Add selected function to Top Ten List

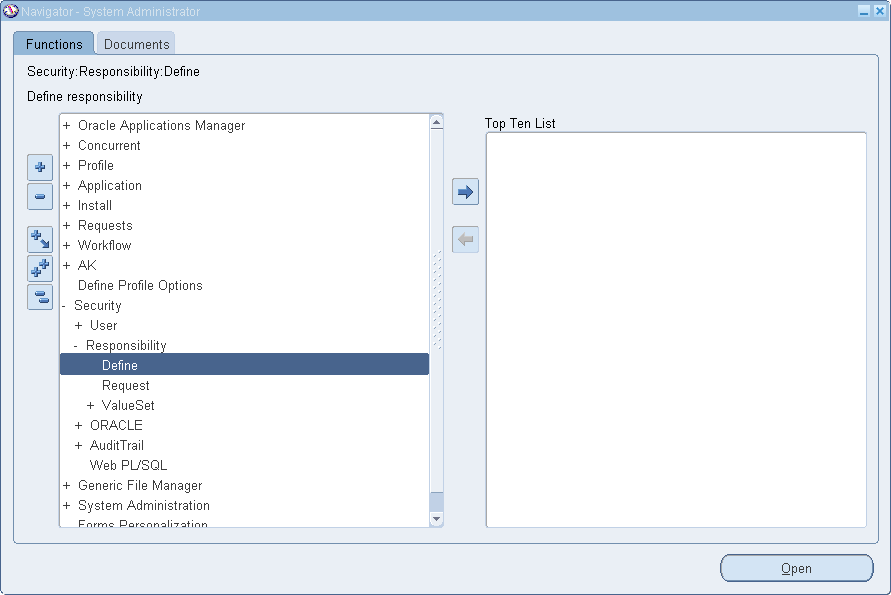(x=464, y=191)
